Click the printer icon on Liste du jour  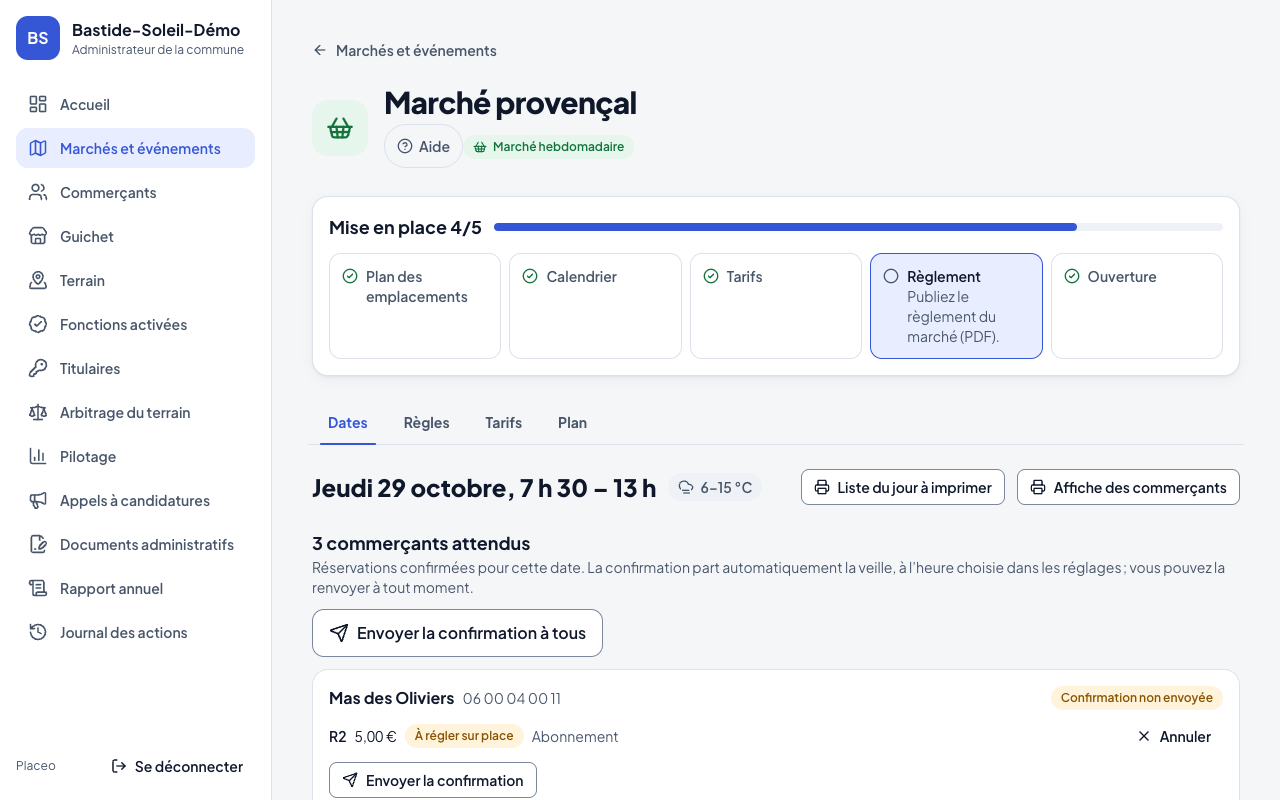822,487
